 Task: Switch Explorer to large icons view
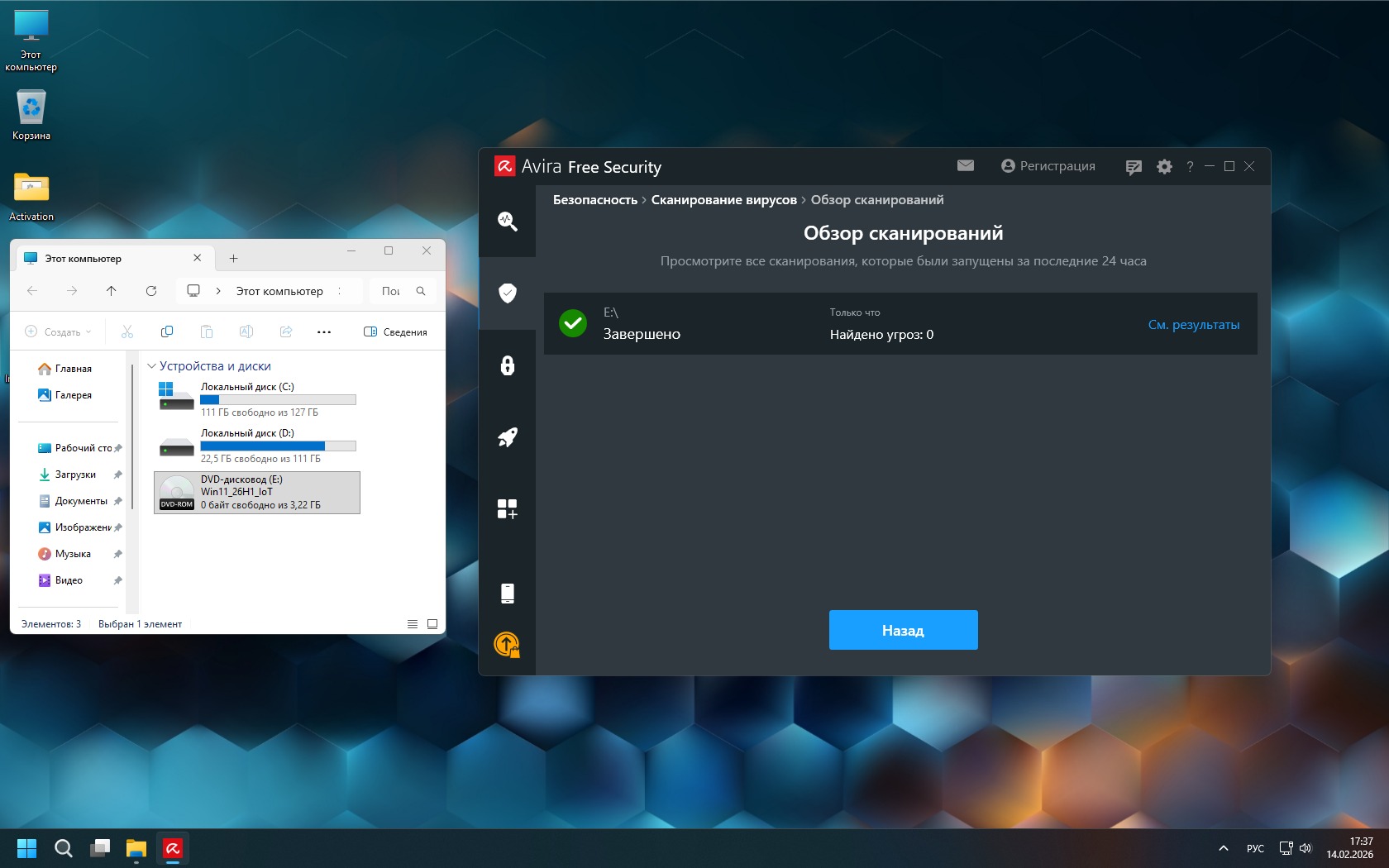432,624
